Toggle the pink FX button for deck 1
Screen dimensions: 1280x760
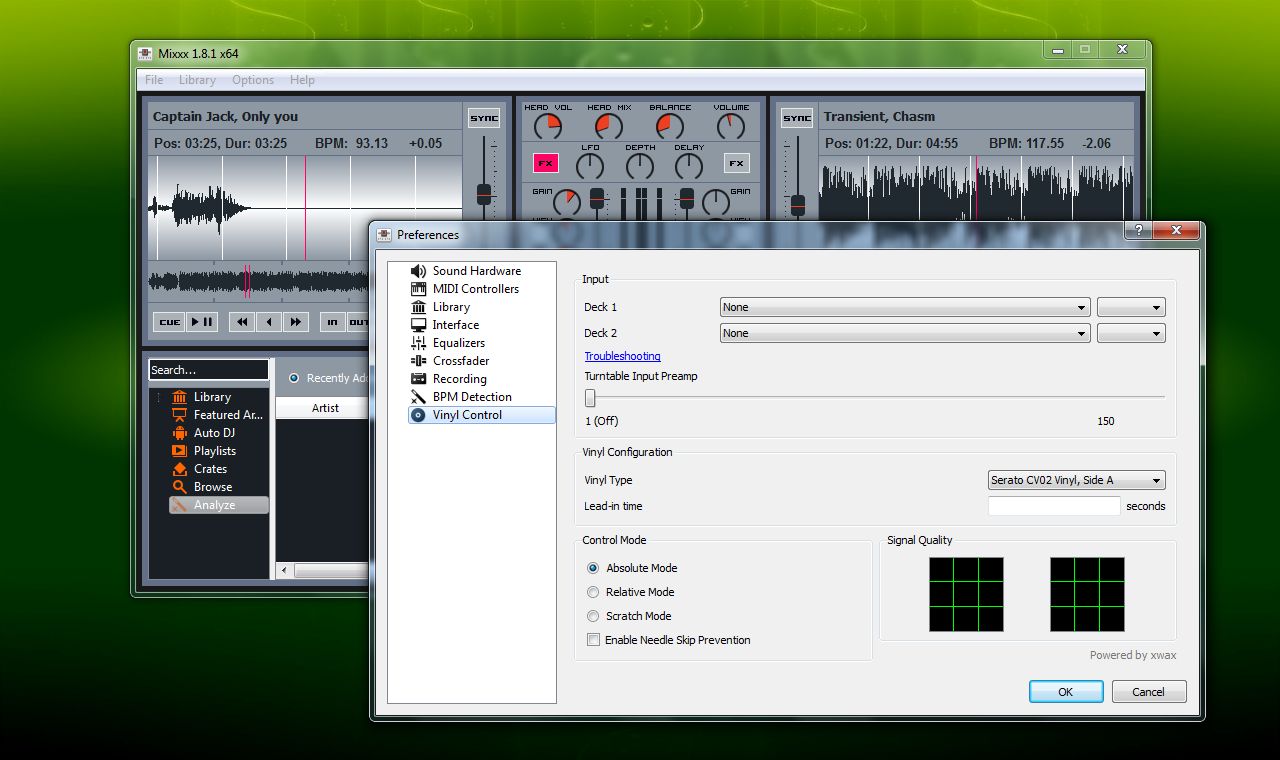[546, 163]
